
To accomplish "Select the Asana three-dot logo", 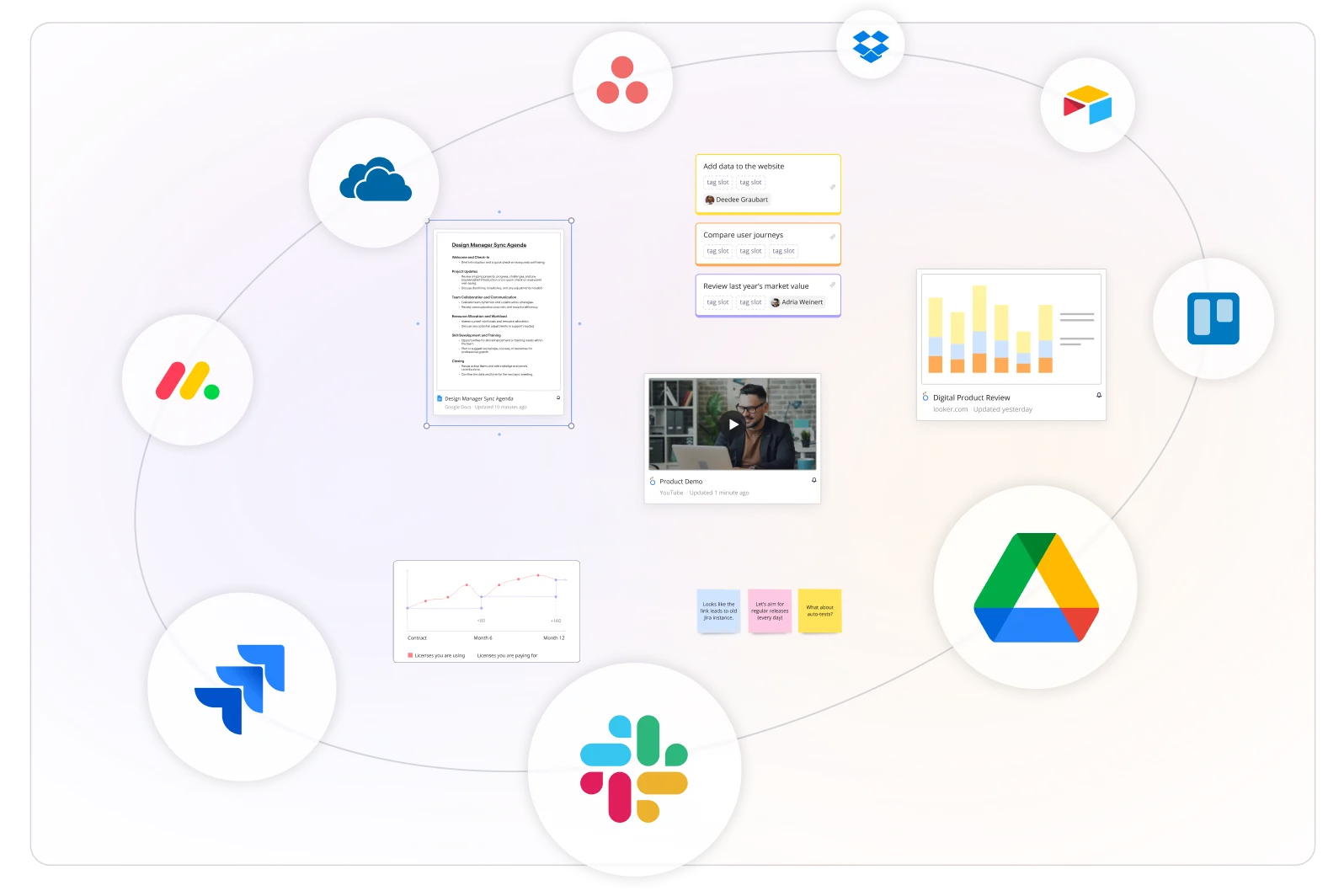I will (622, 81).
